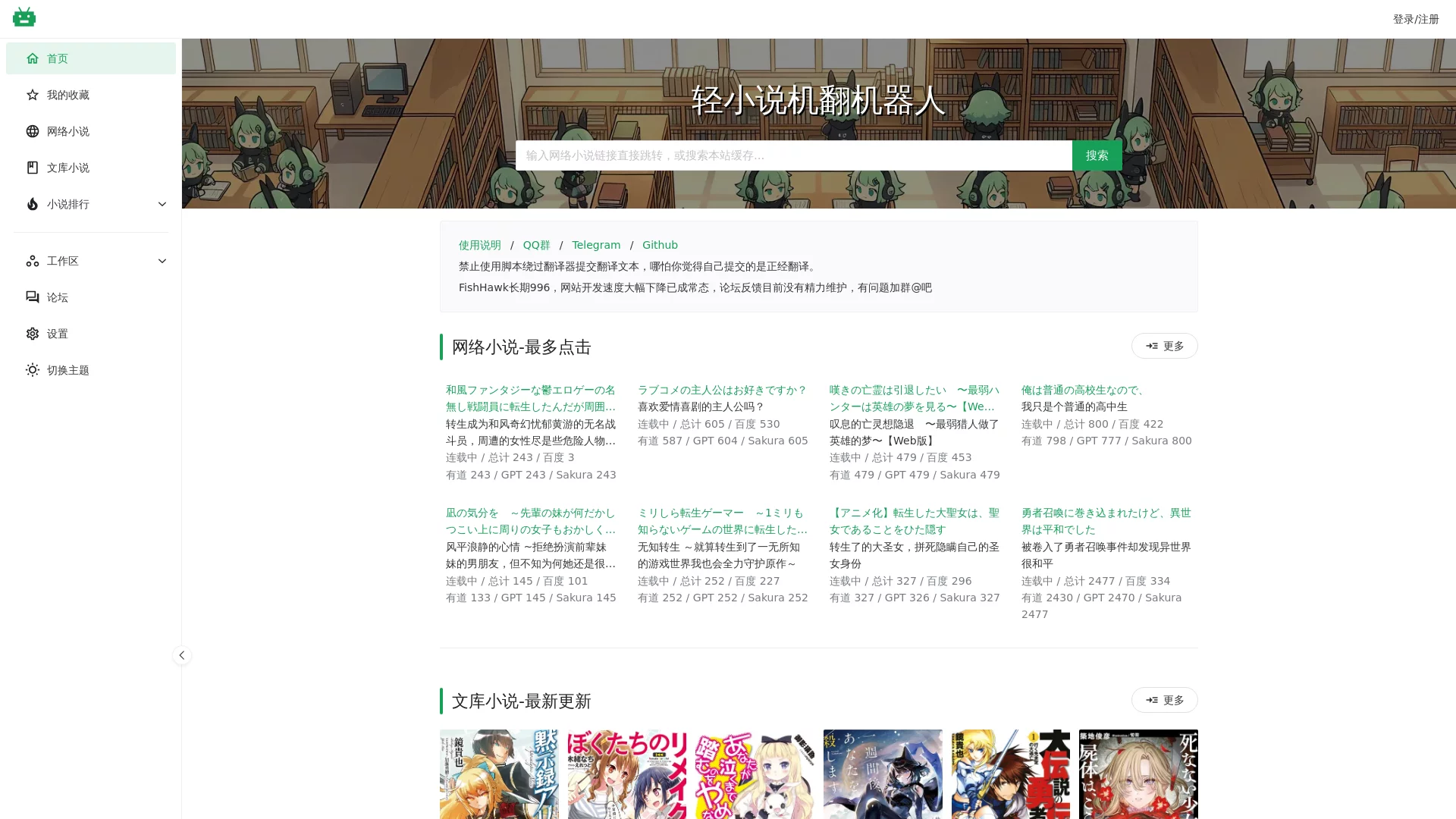This screenshot has width=1456, height=819.
Task: Click the flame icon for 小说排行
Action: 32,204
